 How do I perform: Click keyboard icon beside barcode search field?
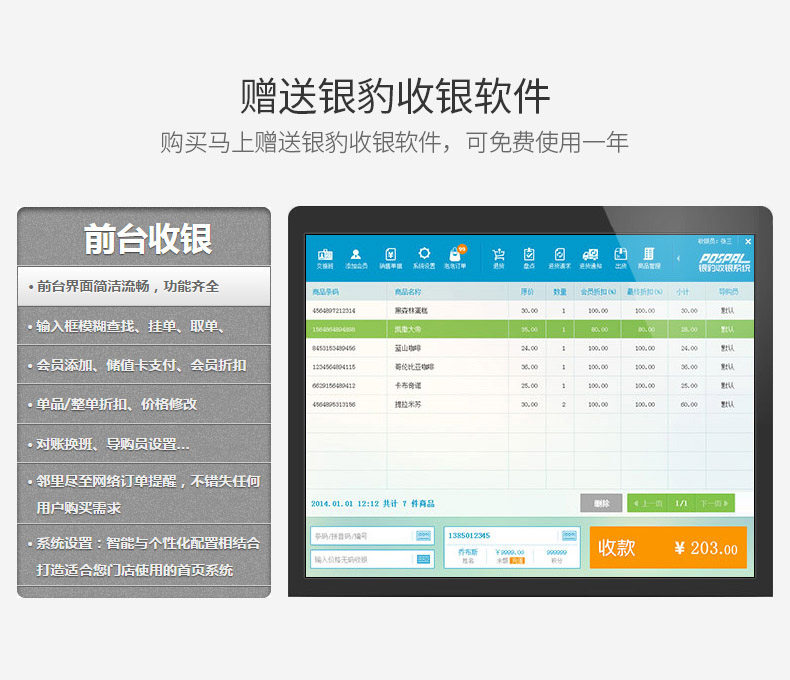[x=424, y=535]
